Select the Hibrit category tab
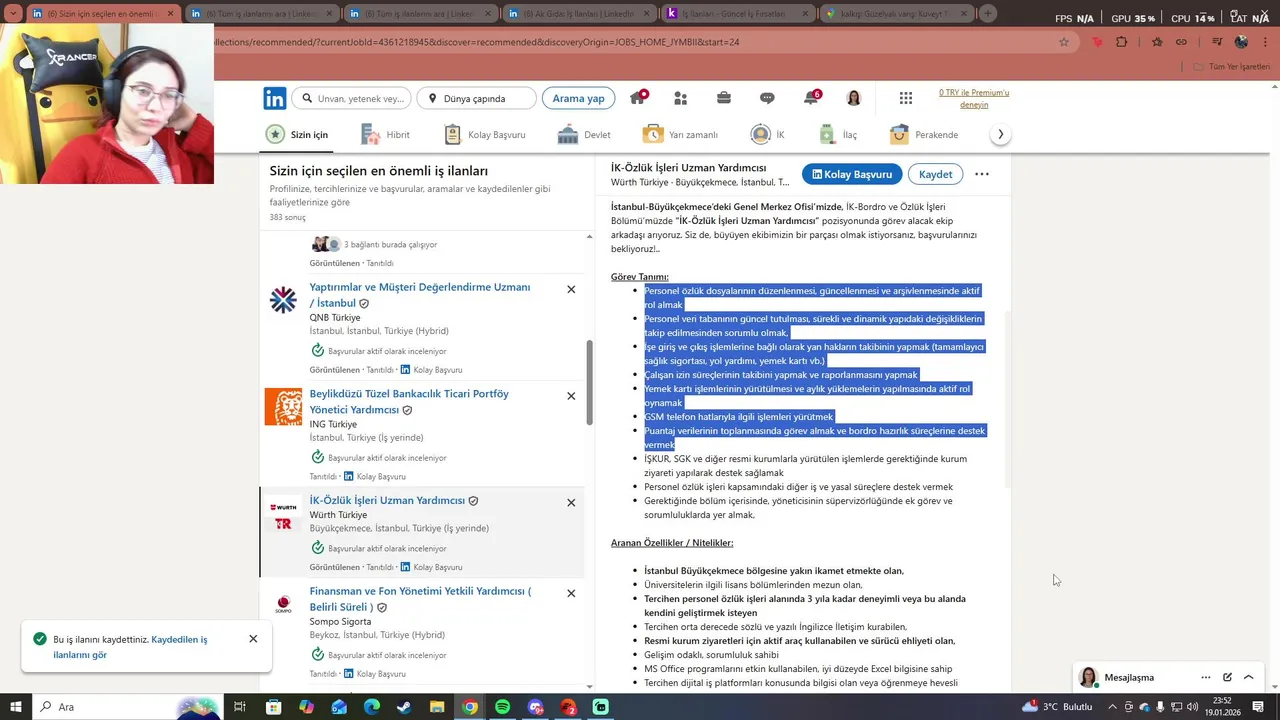This screenshot has width=1280, height=720. tap(385, 134)
